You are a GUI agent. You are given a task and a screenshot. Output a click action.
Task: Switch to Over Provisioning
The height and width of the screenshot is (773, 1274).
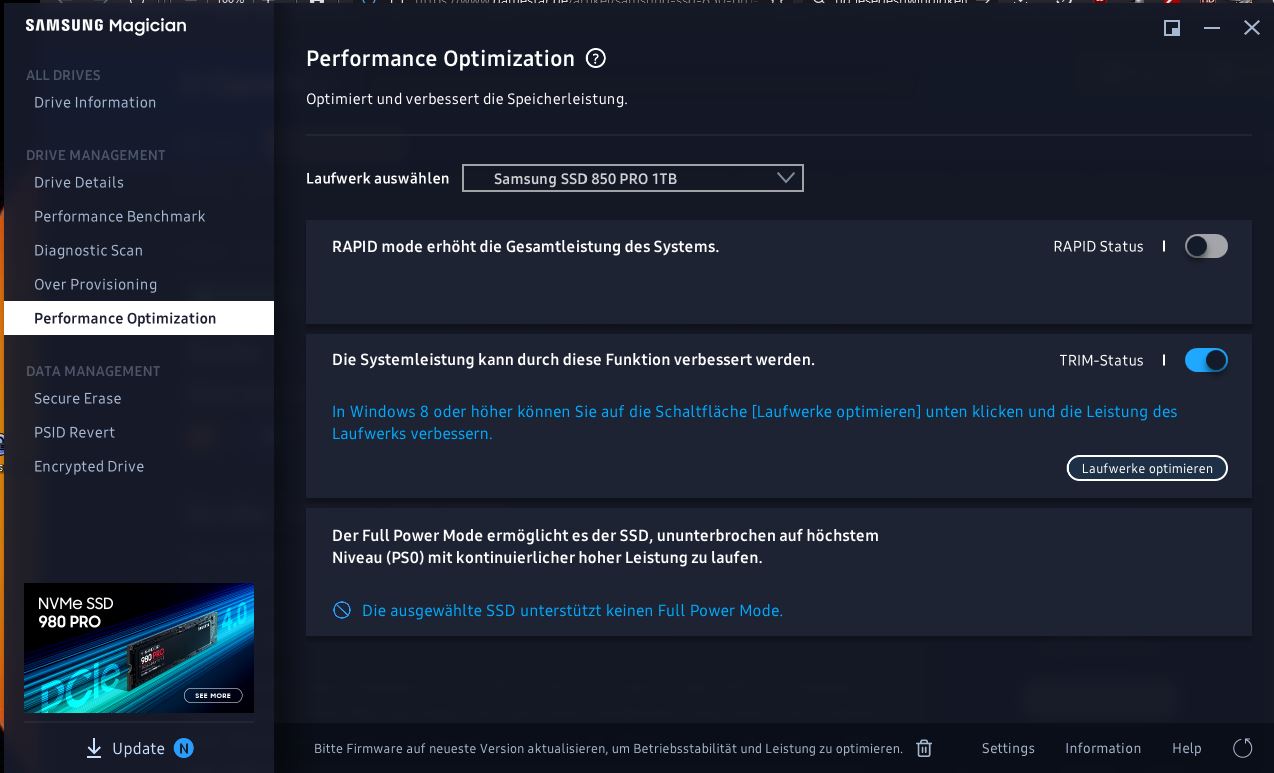point(95,284)
